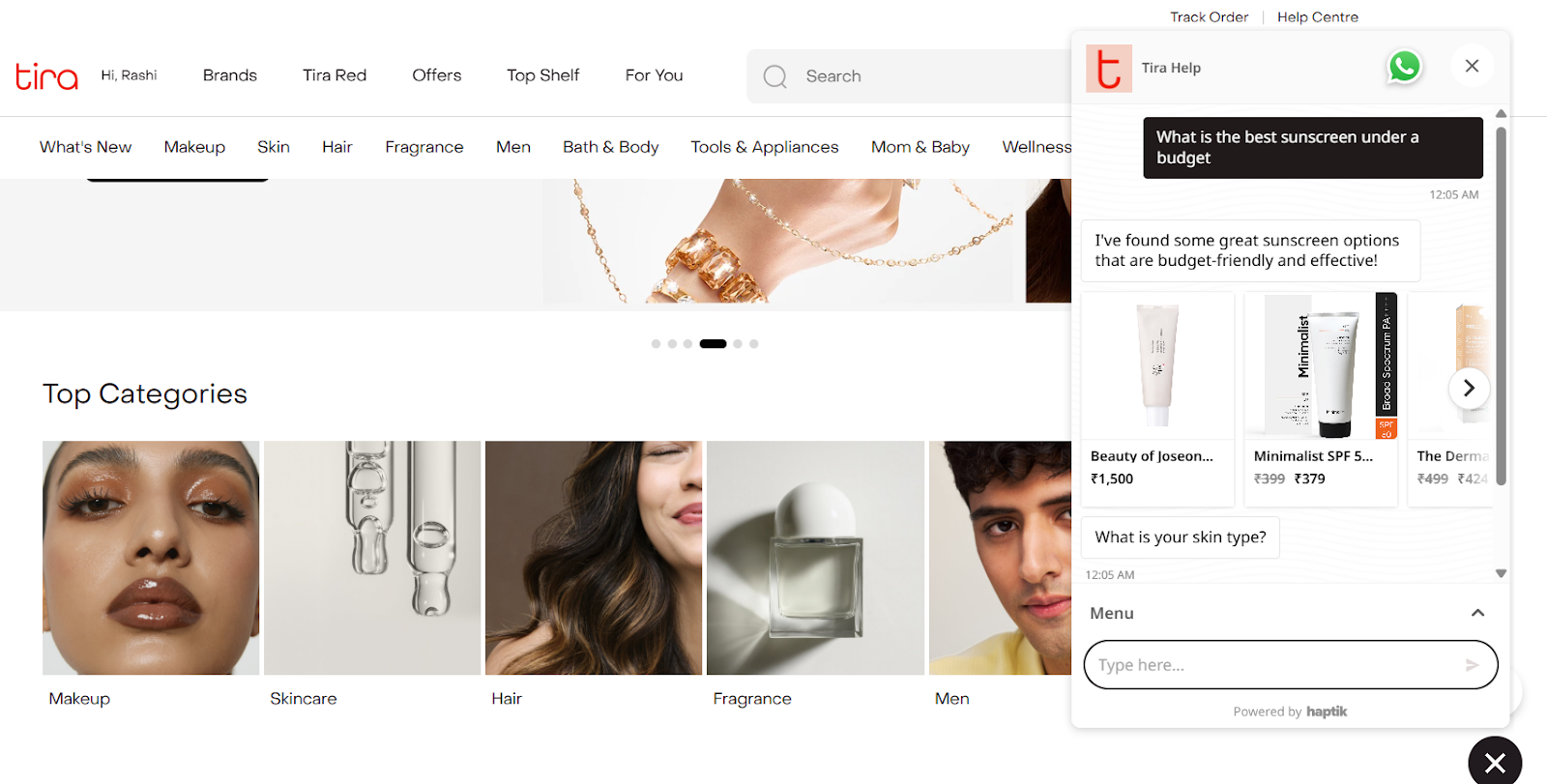The image size is (1547, 784).
Task: Open WhatsApp chat from Tira Help header
Action: pos(1404,67)
